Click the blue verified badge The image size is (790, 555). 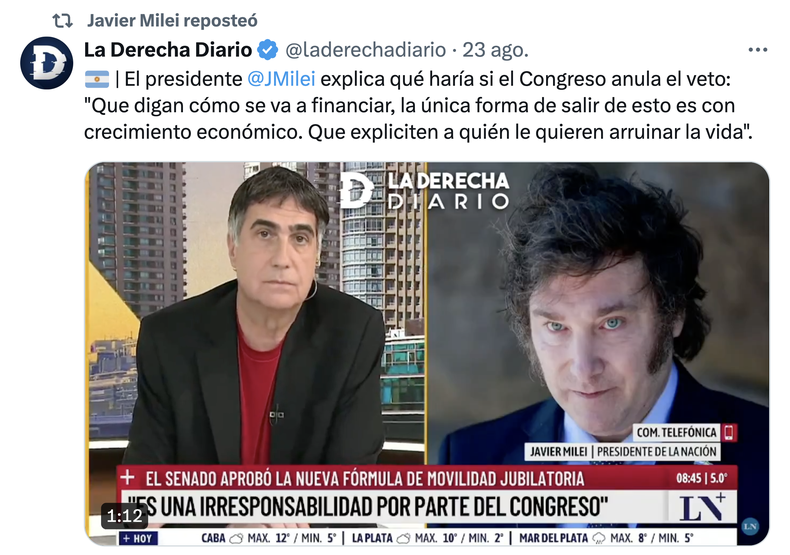pos(268,50)
